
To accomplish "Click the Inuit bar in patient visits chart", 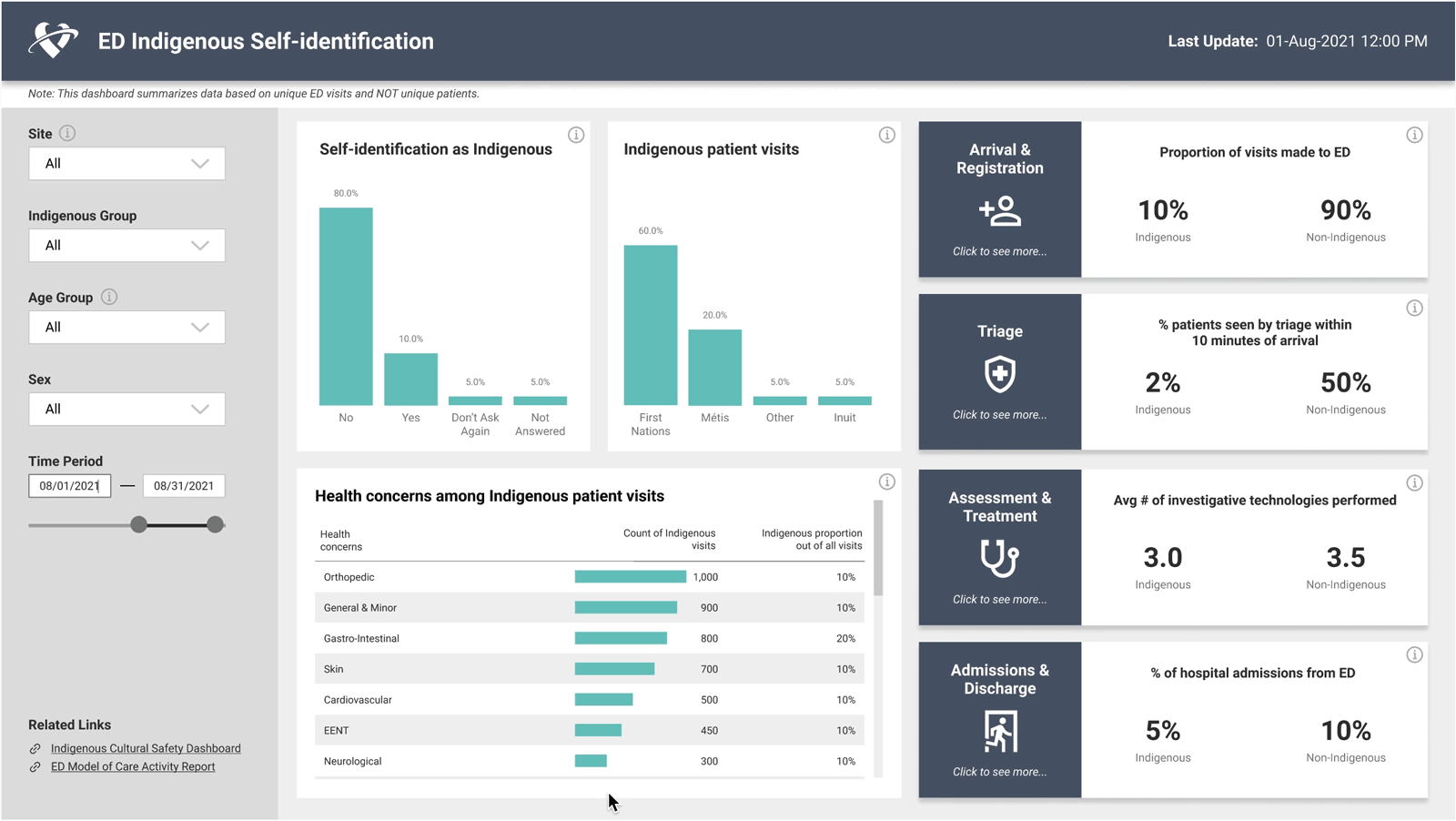I will click(x=844, y=400).
